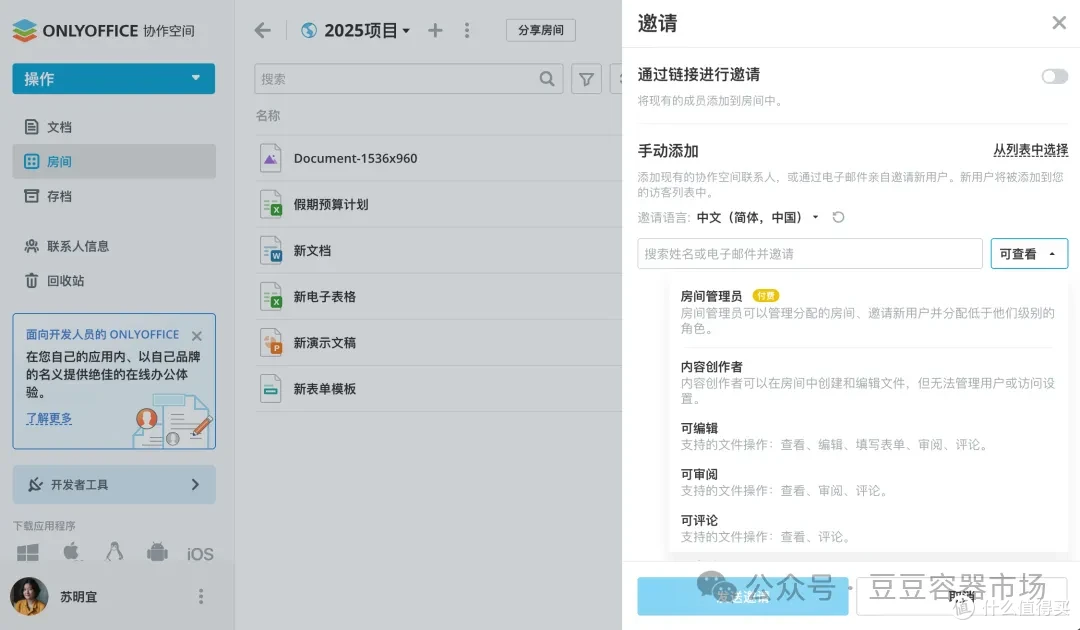Click the reset language refresh icon

[838, 218]
